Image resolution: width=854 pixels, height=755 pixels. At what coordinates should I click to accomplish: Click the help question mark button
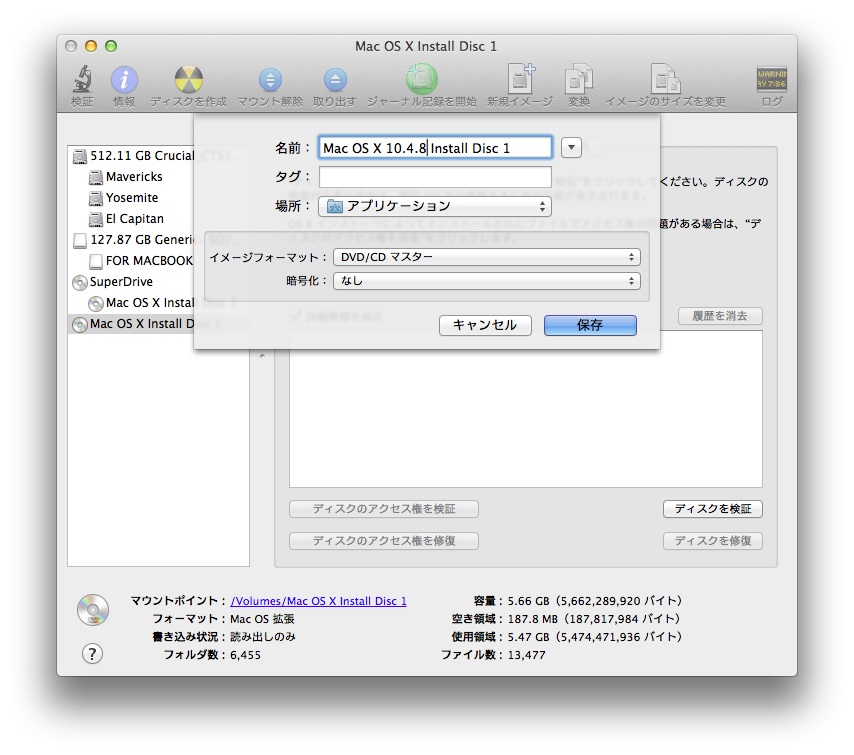coord(92,654)
